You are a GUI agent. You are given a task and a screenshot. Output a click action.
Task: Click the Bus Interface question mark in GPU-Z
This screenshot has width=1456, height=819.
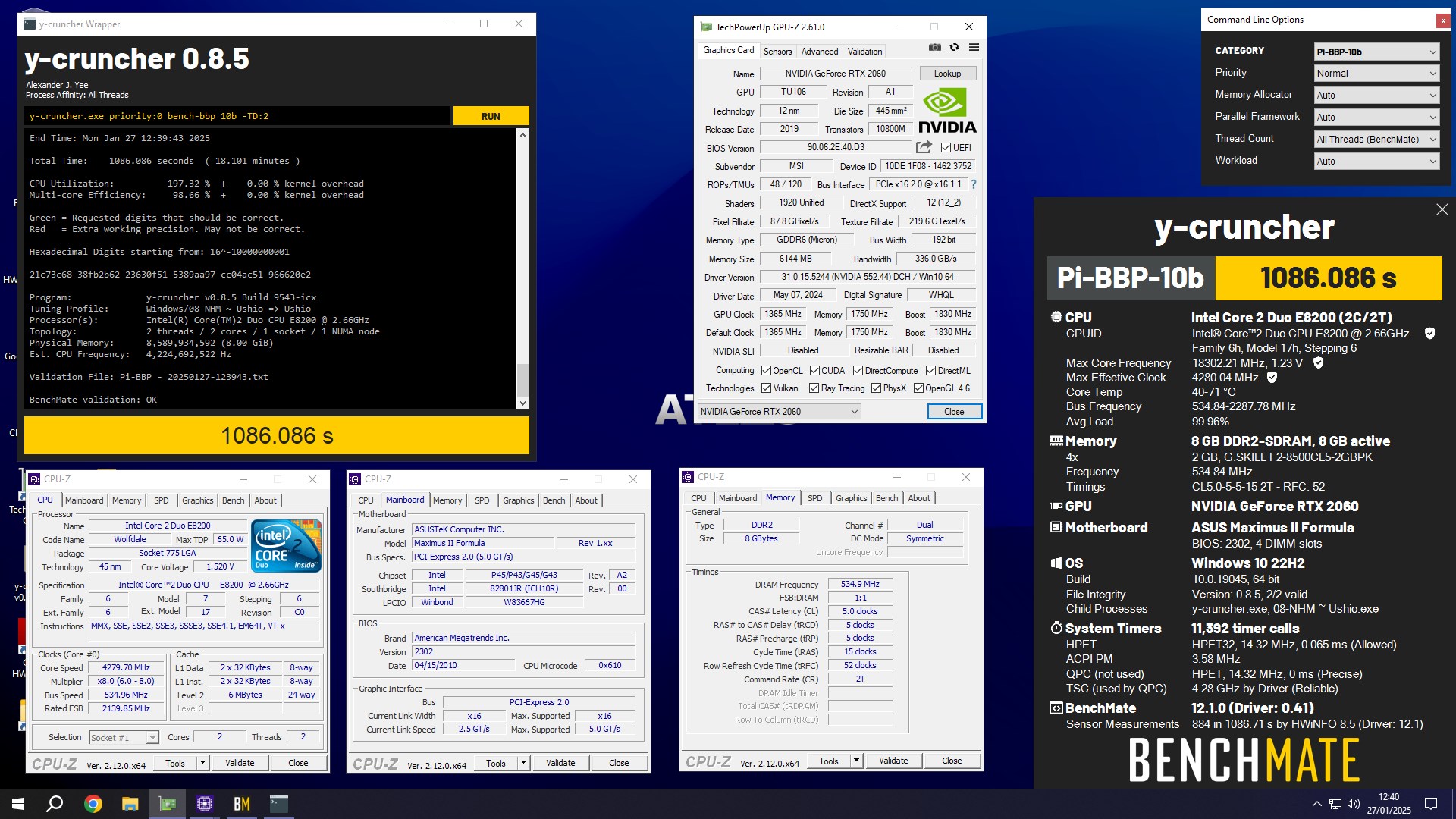point(974,184)
